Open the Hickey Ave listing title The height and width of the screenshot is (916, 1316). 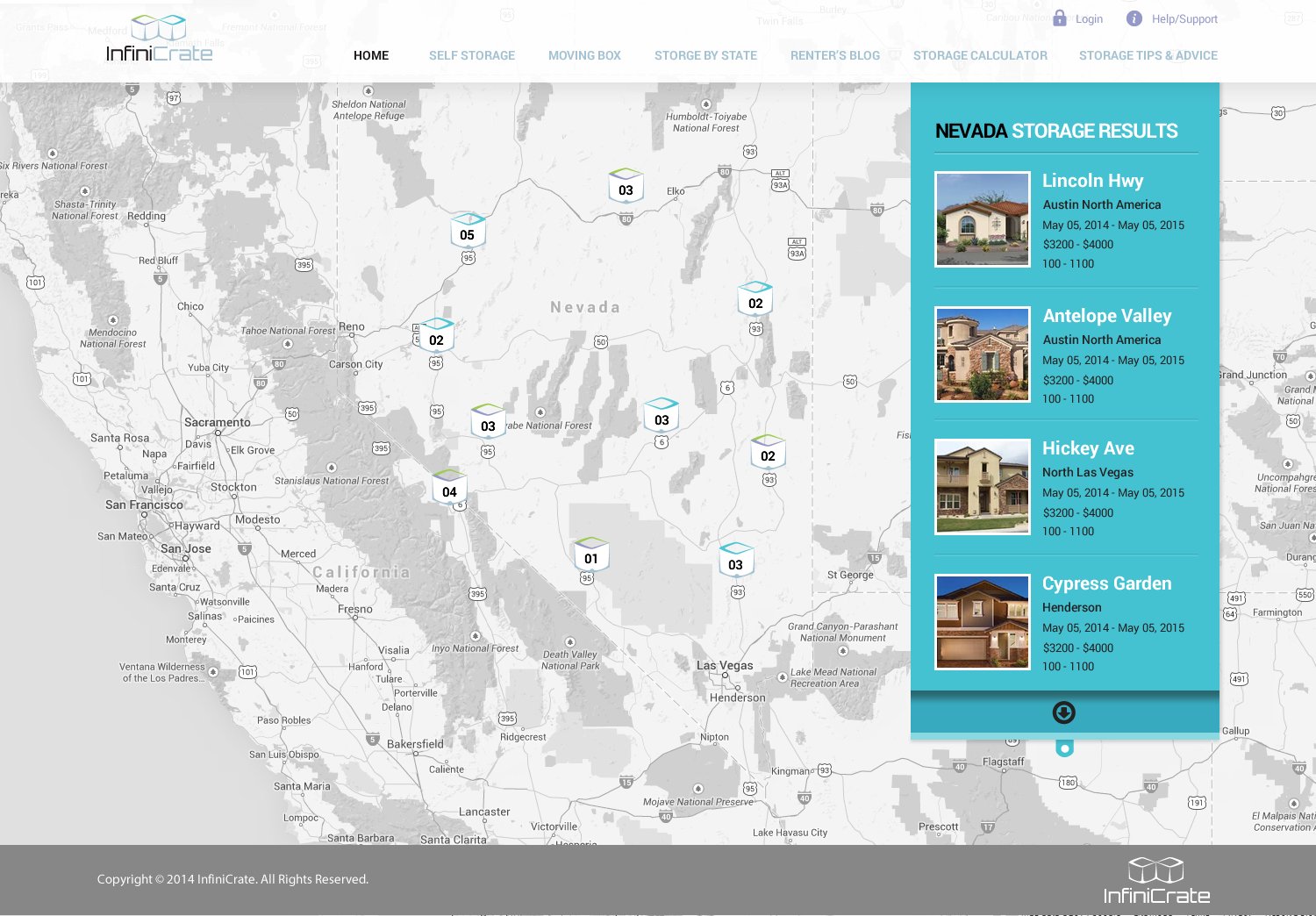coord(1088,448)
